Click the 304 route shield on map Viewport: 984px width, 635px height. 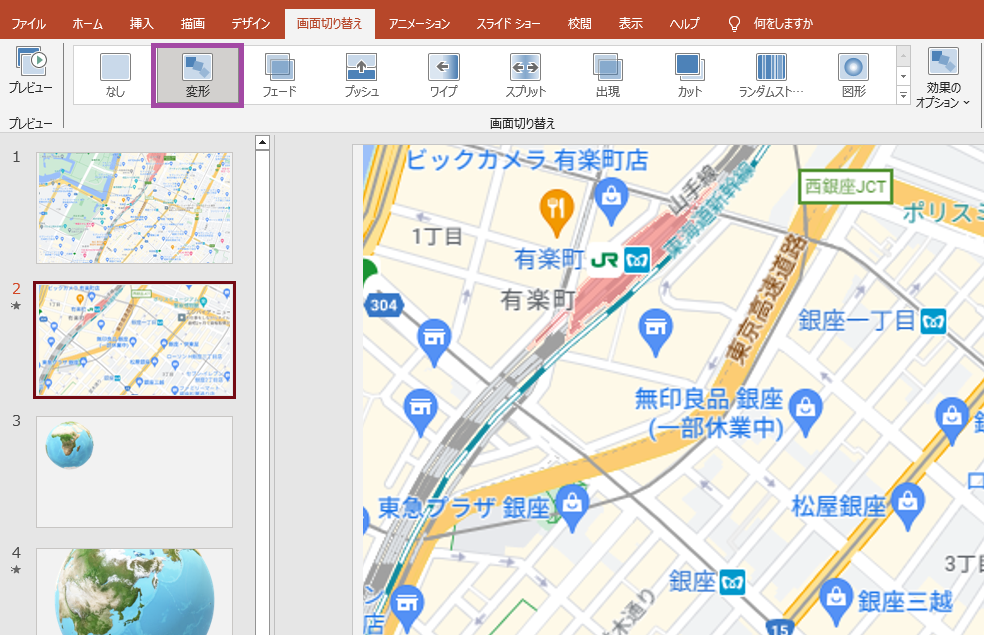383,306
